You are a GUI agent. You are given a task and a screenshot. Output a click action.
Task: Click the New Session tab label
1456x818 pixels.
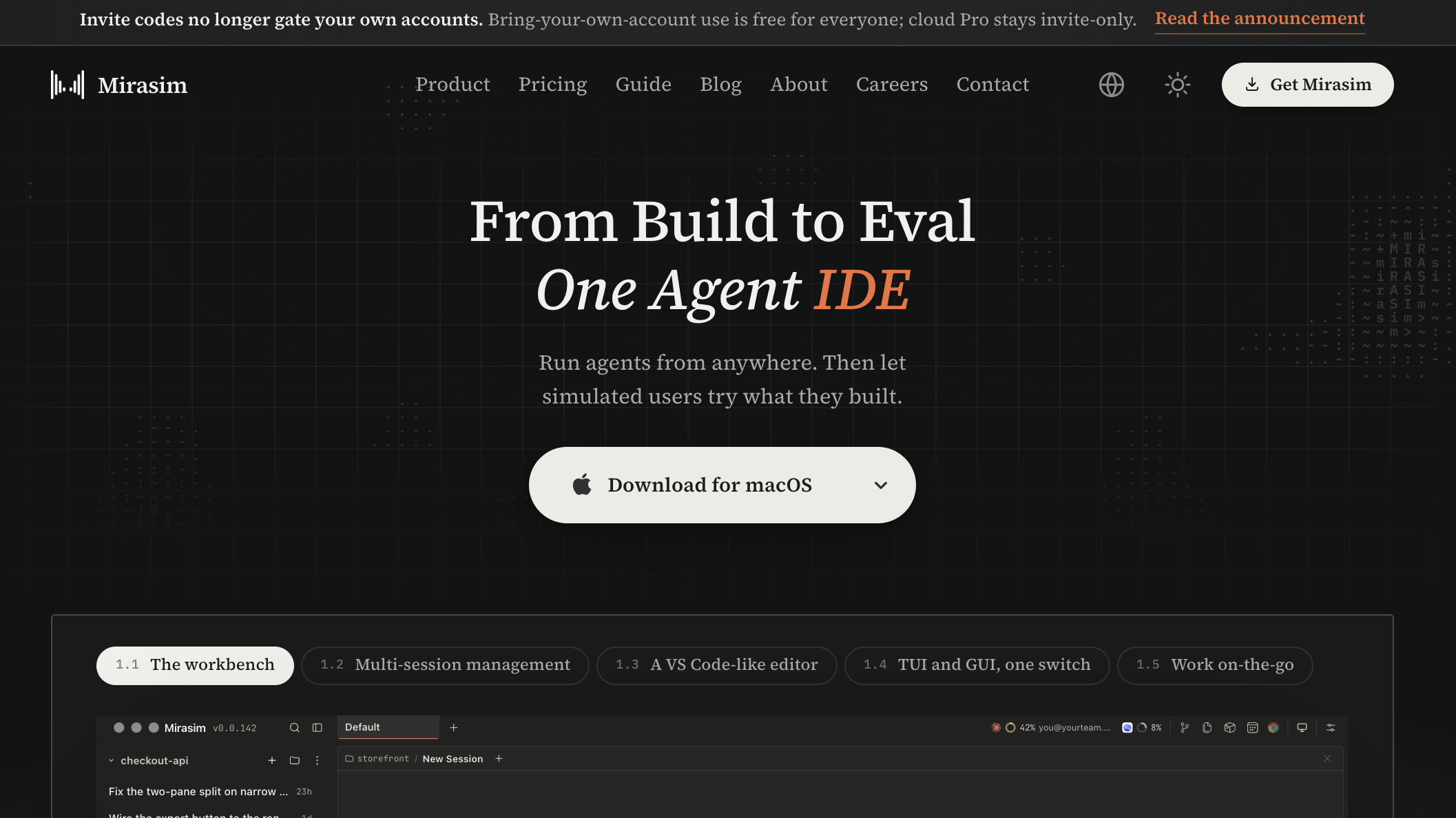(x=453, y=759)
